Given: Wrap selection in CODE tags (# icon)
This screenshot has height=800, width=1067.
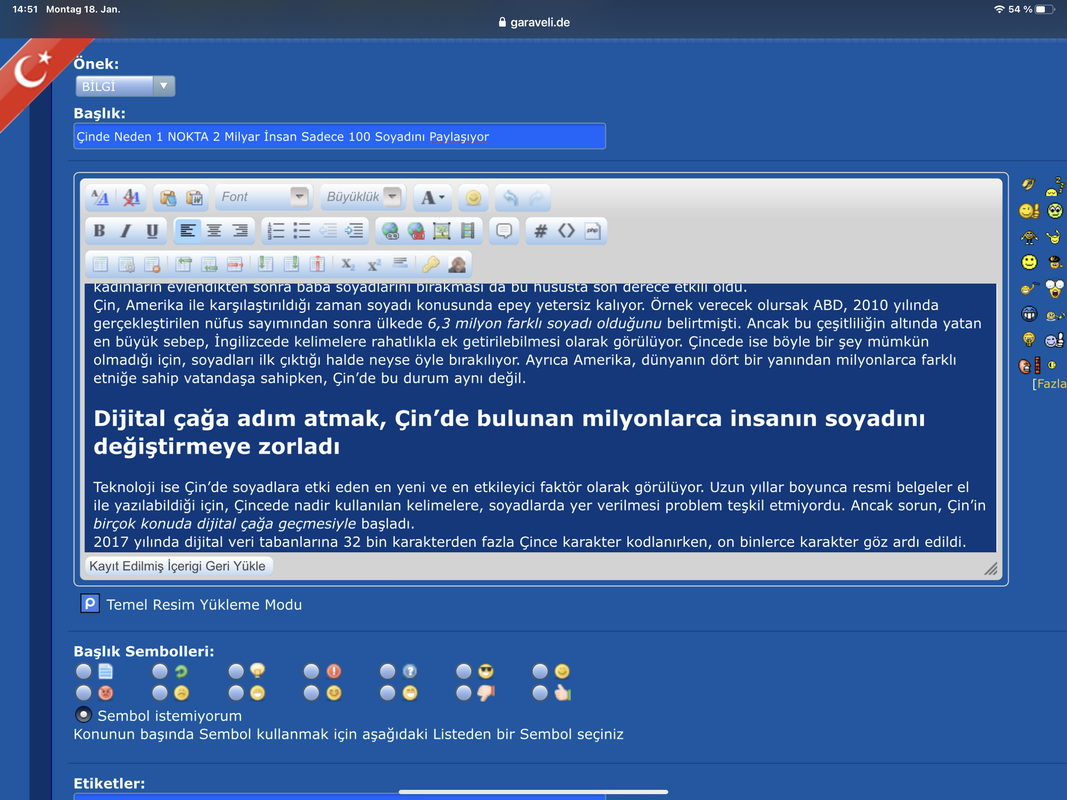Looking at the screenshot, I should click(540, 231).
